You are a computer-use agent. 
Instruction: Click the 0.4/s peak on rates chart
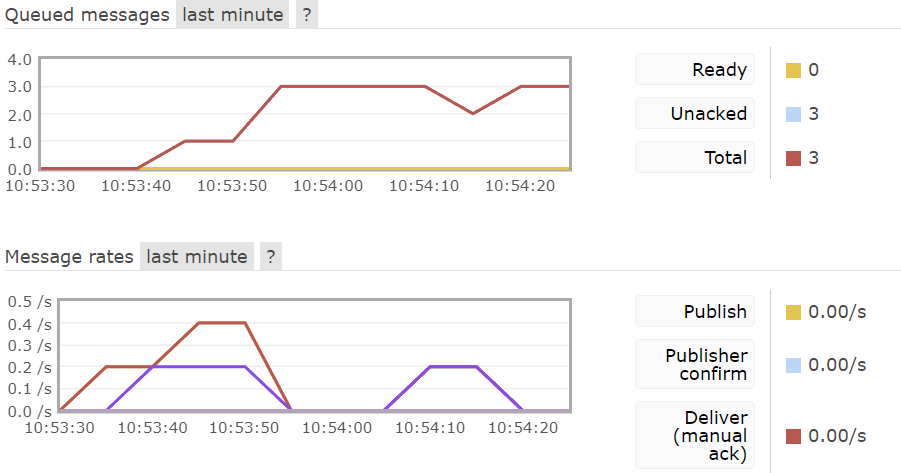click(x=222, y=323)
